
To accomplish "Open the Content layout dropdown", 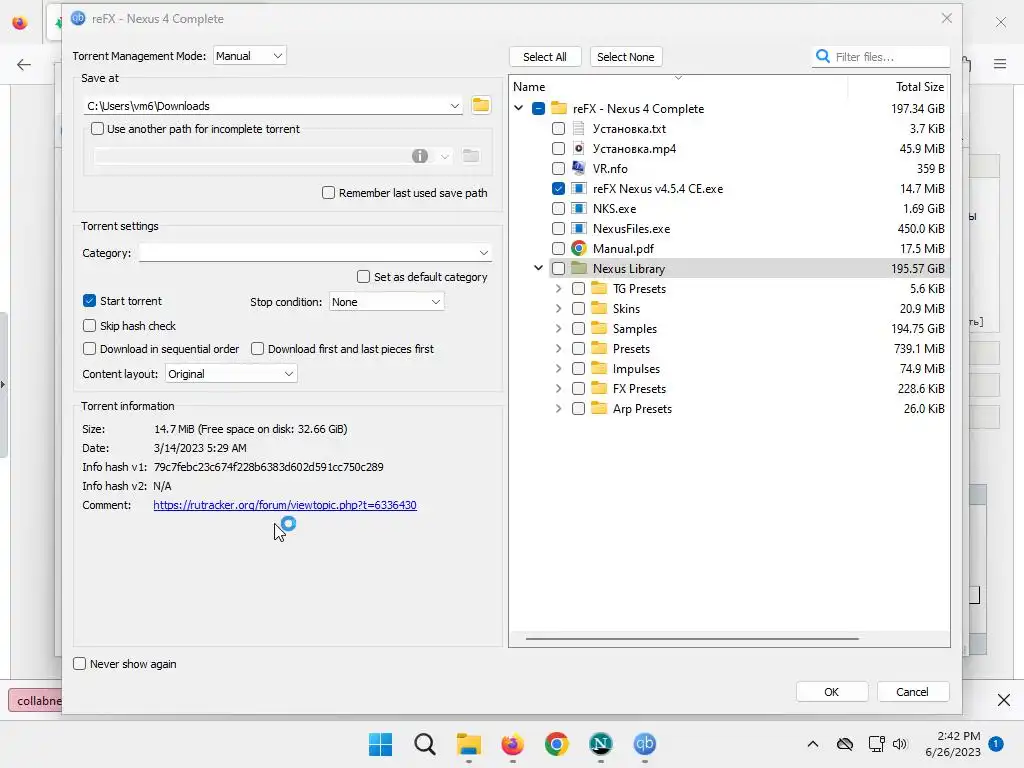I will click(x=231, y=374).
